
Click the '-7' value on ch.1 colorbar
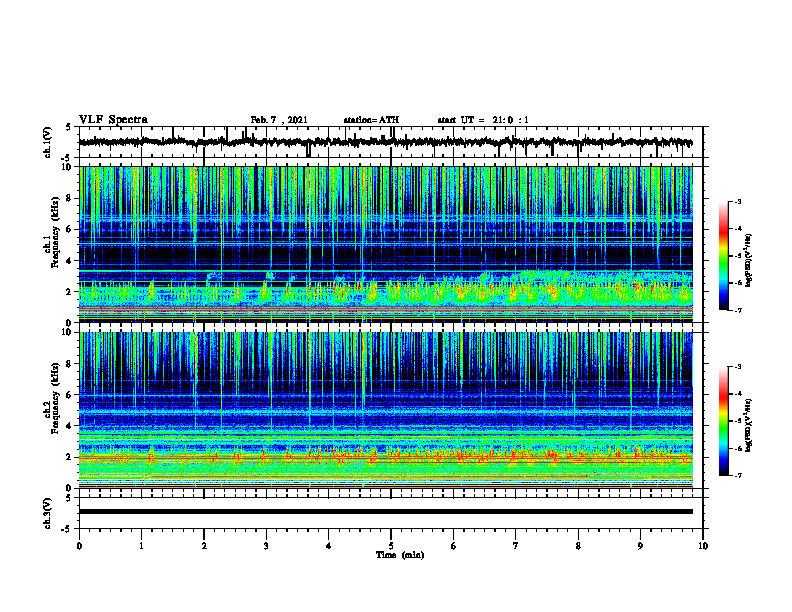pyautogui.click(x=737, y=310)
